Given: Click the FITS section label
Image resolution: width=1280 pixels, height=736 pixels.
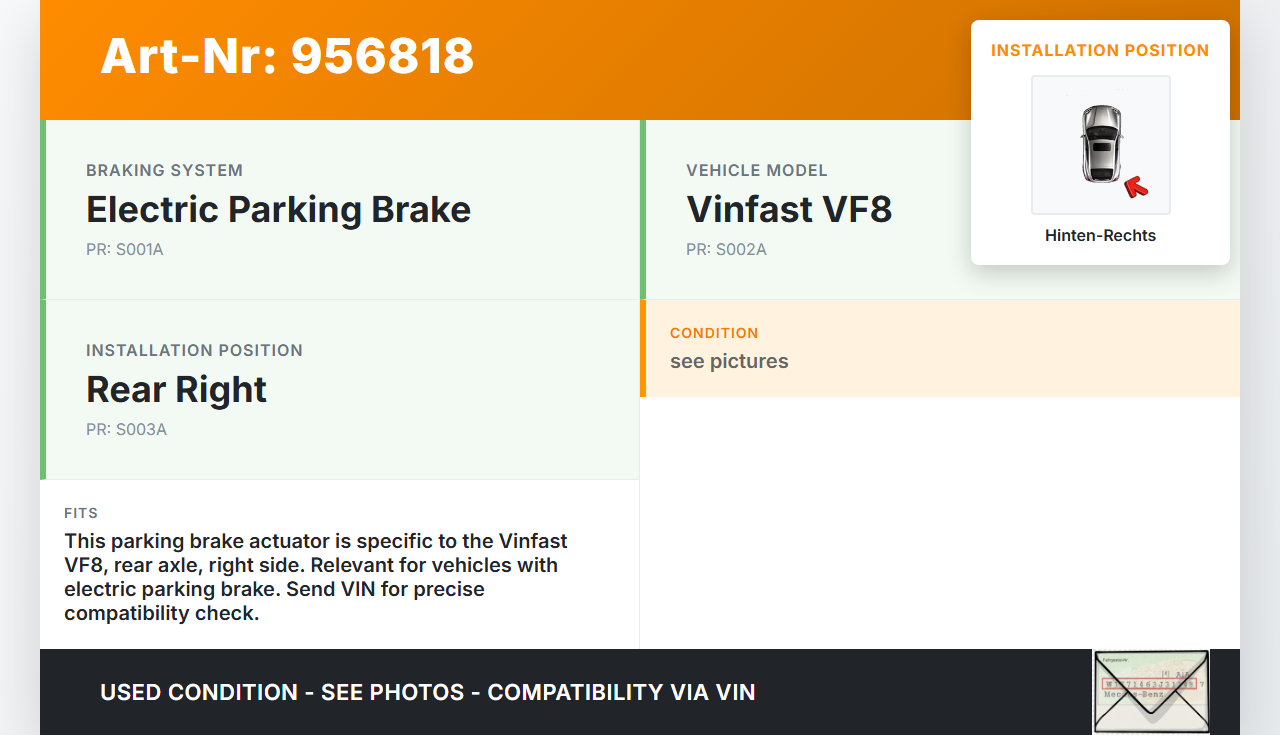Looking at the screenshot, I should pyautogui.click(x=81, y=513).
